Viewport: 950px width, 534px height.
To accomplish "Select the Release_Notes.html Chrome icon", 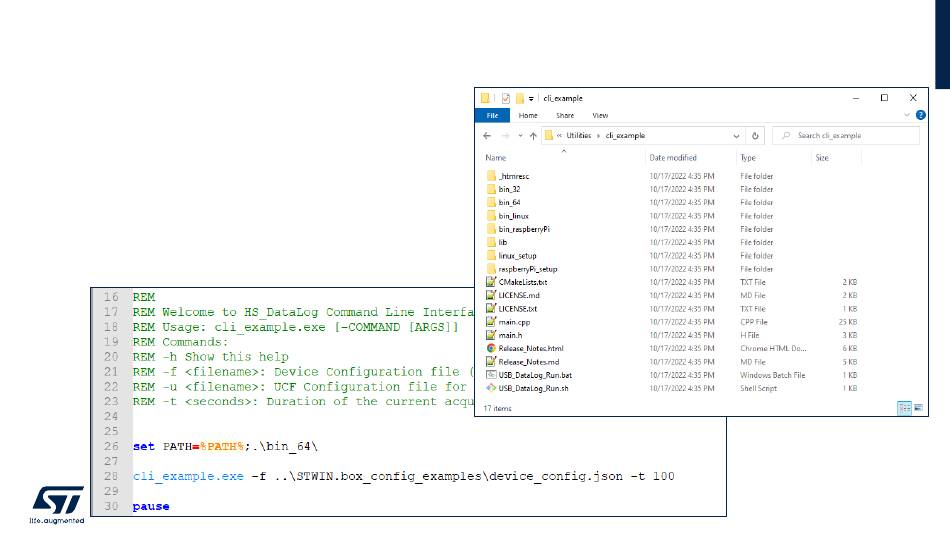I will pyautogui.click(x=491, y=349).
